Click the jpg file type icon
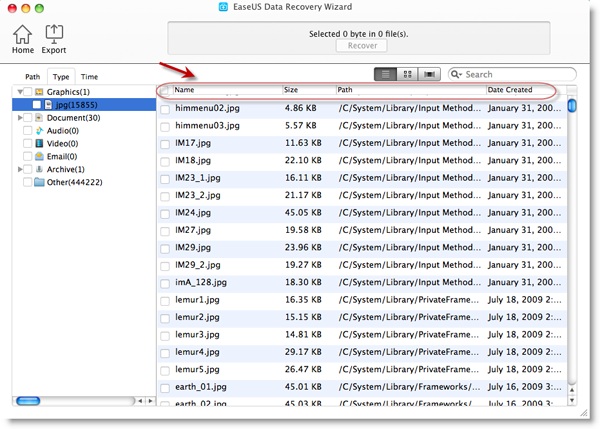 [x=48, y=104]
